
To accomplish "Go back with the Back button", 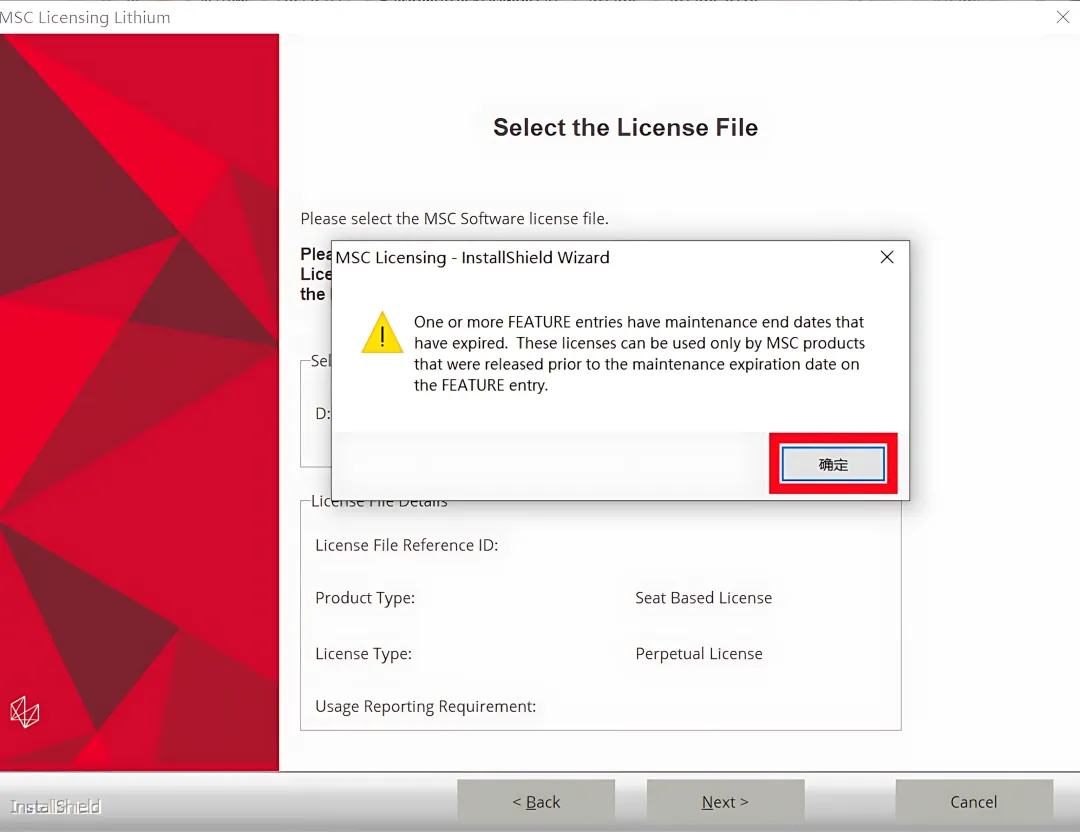I will point(536,802).
